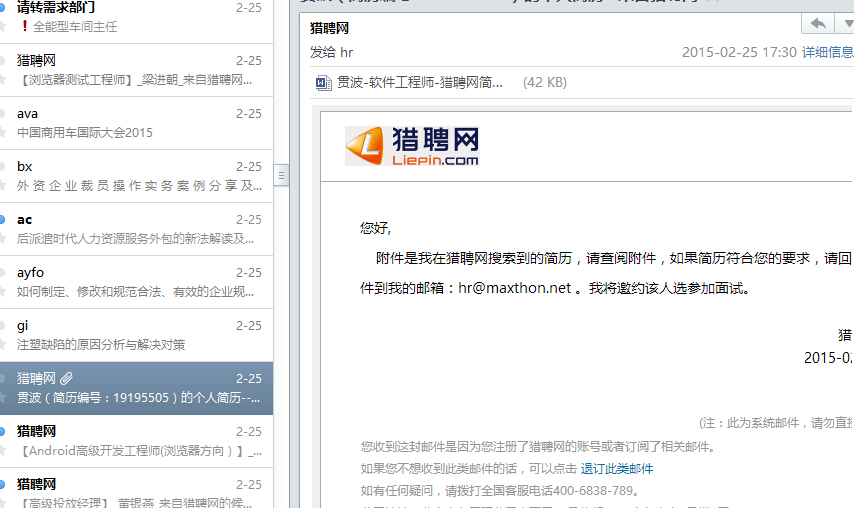The height and width of the screenshot is (508, 854).
Task: Open the 浏览器测试工程师 email from 猎聘网
Action: coord(136,70)
